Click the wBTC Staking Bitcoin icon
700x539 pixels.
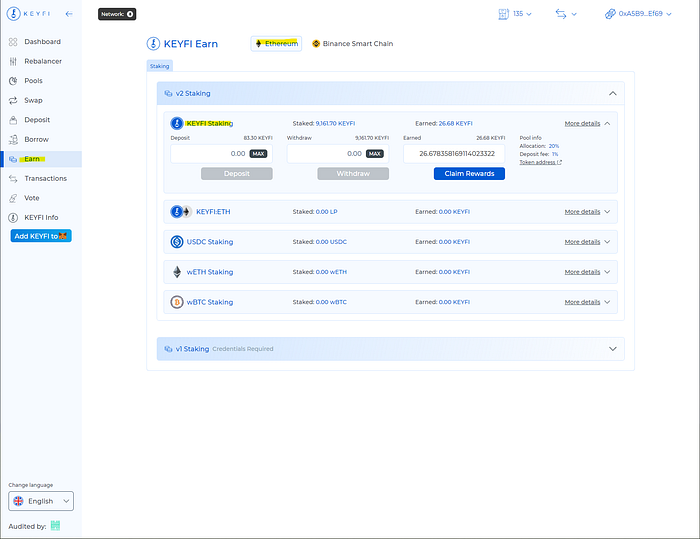coord(177,302)
